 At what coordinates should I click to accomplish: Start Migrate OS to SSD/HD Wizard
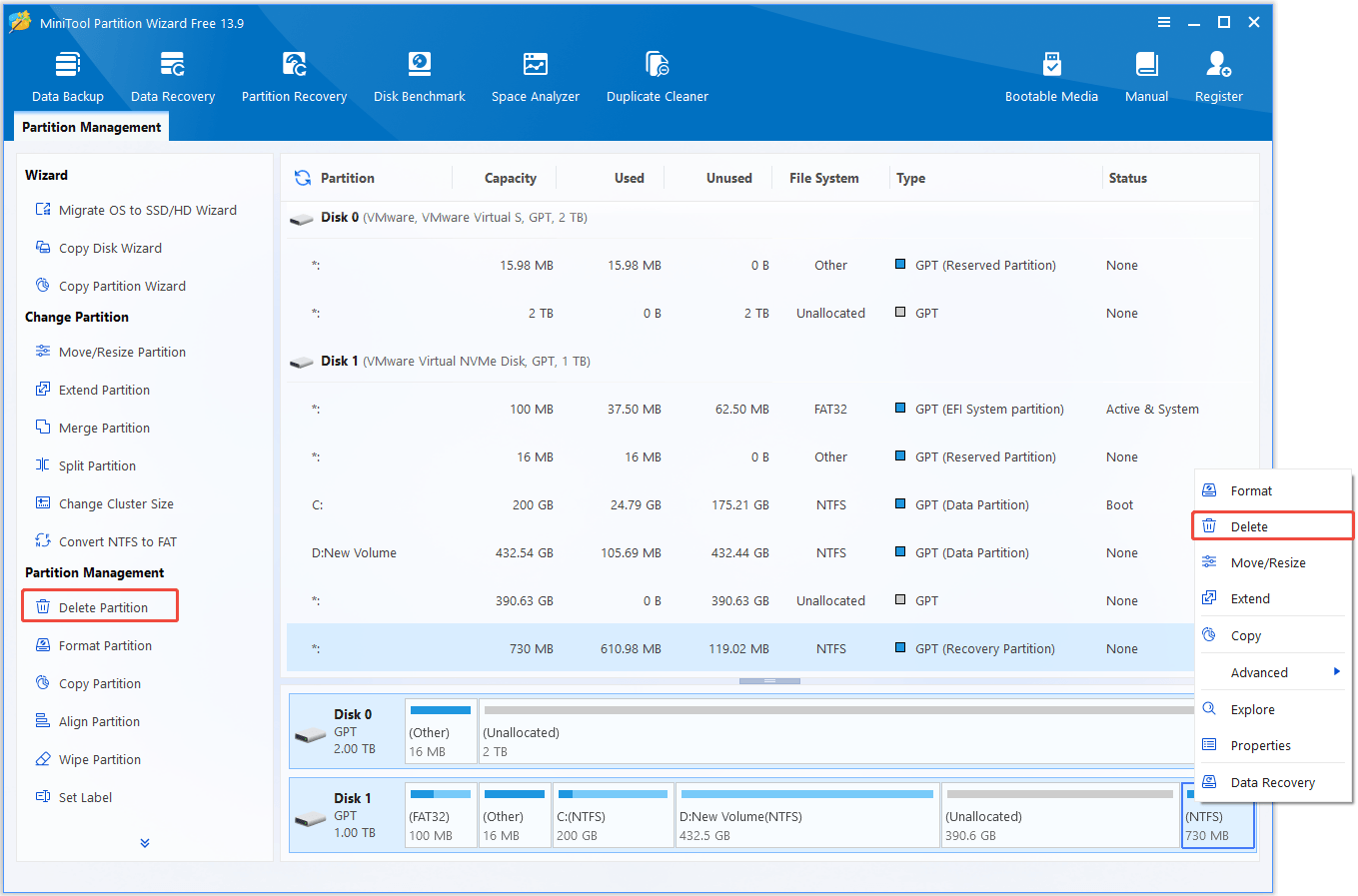(x=137, y=210)
